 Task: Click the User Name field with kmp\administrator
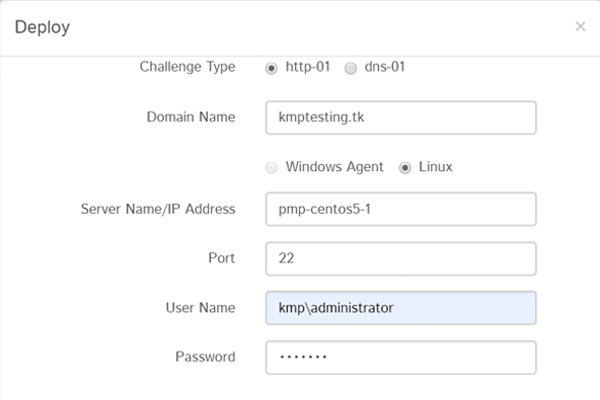pyautogui.click(x=401, y=307)
